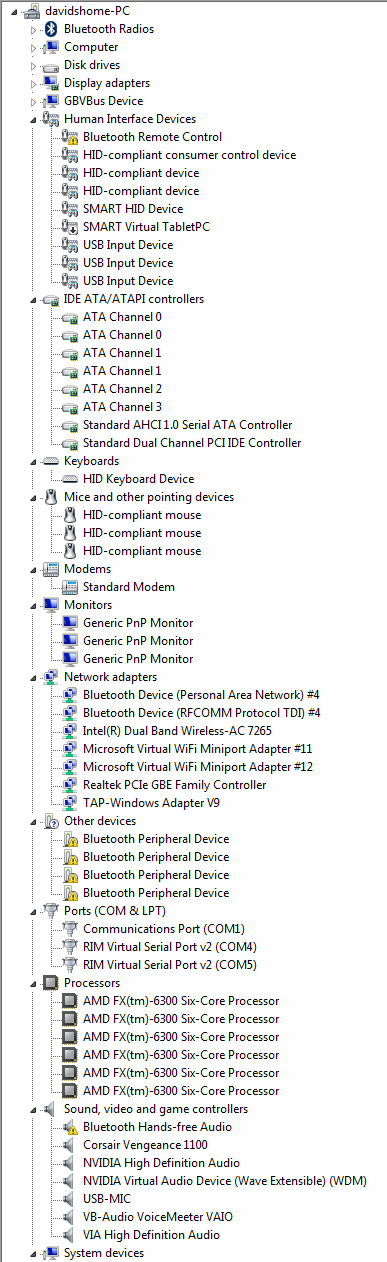
Task: Collapse the Ports (COM & LPT) category
Action: tap(34, 911)
